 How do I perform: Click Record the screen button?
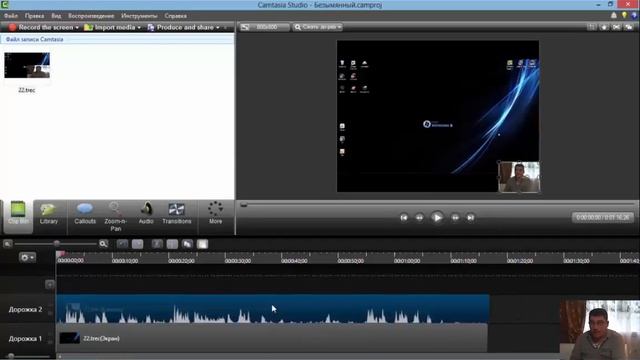coord(41,27)
